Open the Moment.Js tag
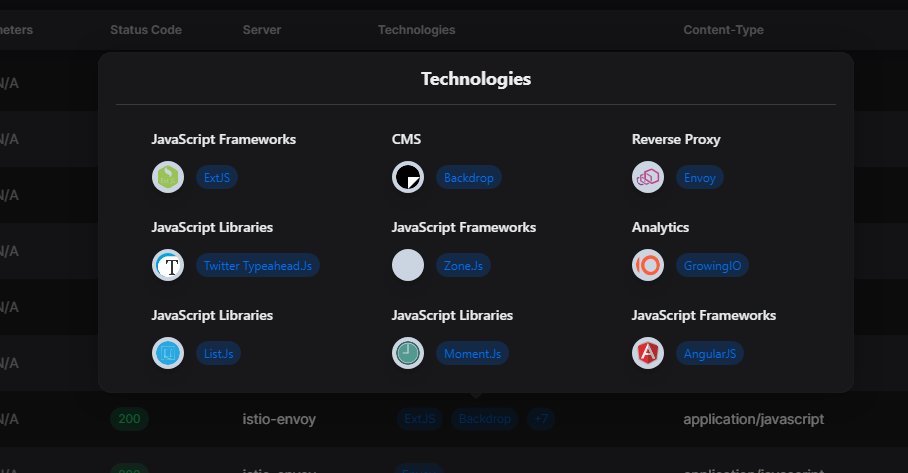The width and height of the screenshot is (908, 473). tap(473, 354)
